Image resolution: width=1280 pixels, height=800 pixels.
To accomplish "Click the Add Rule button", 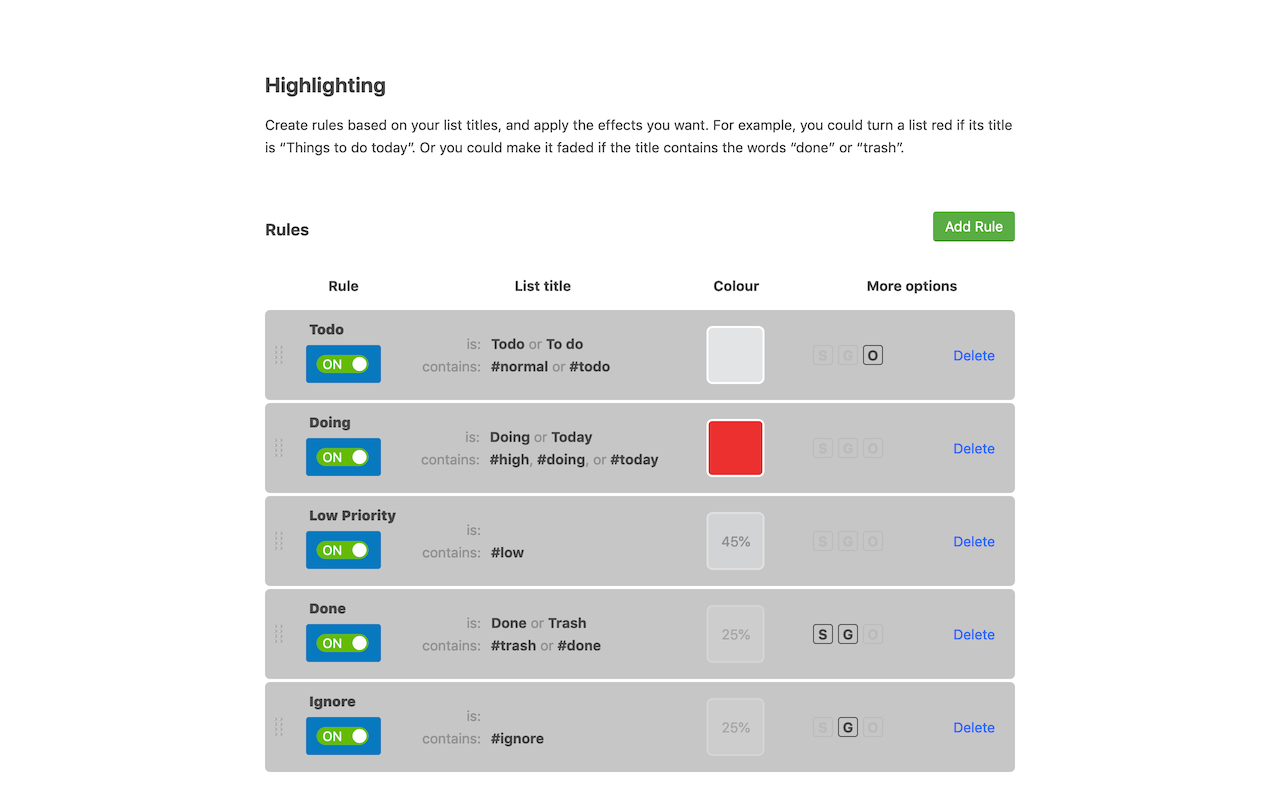I will [973, 226].
